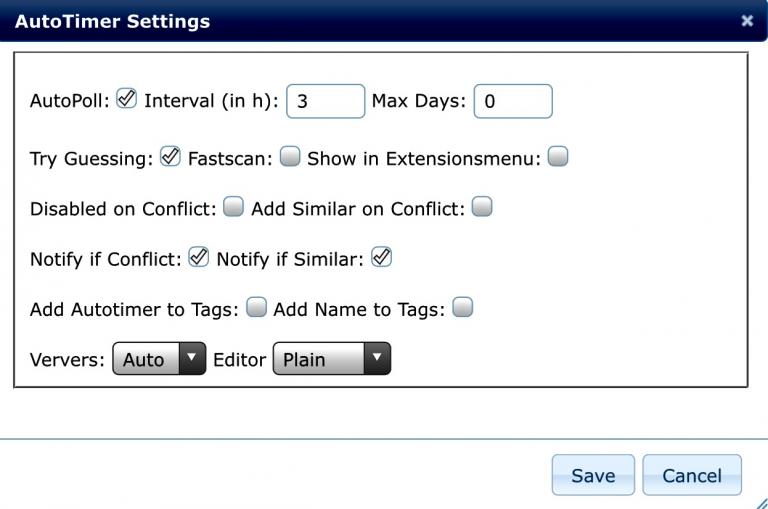The image size is (768, 509).
Task: Open the Ververs Auto dropdown
Action: 158,359
